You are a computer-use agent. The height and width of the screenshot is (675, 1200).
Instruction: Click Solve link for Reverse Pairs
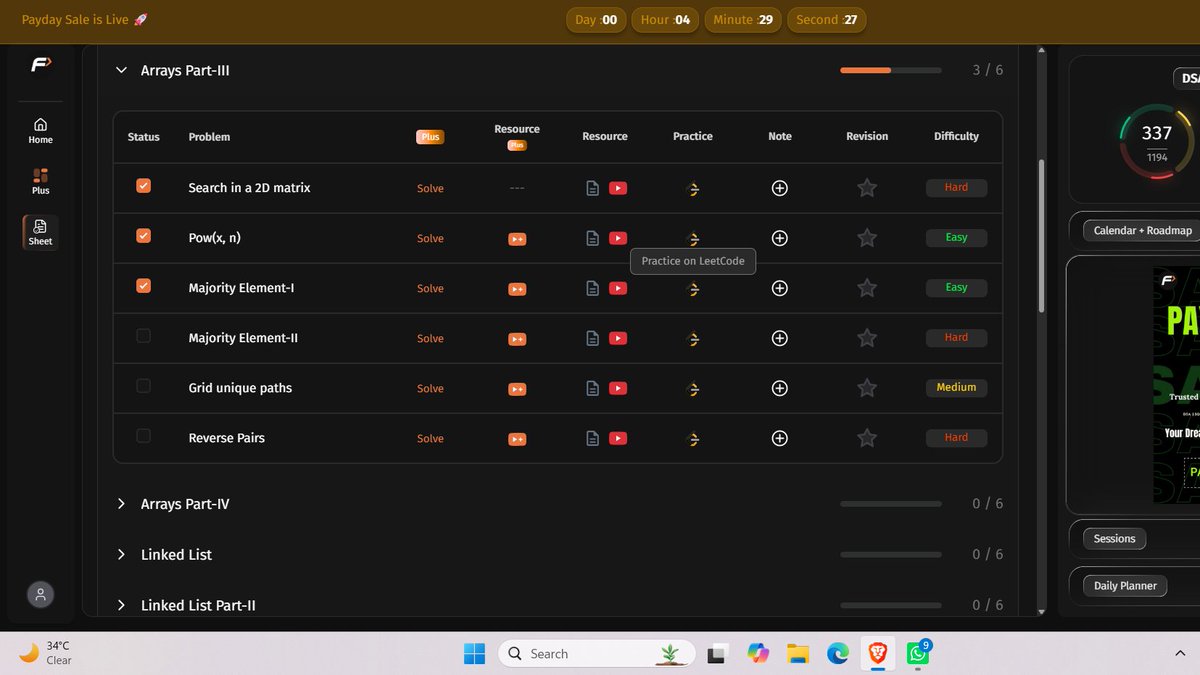[430, 438]
